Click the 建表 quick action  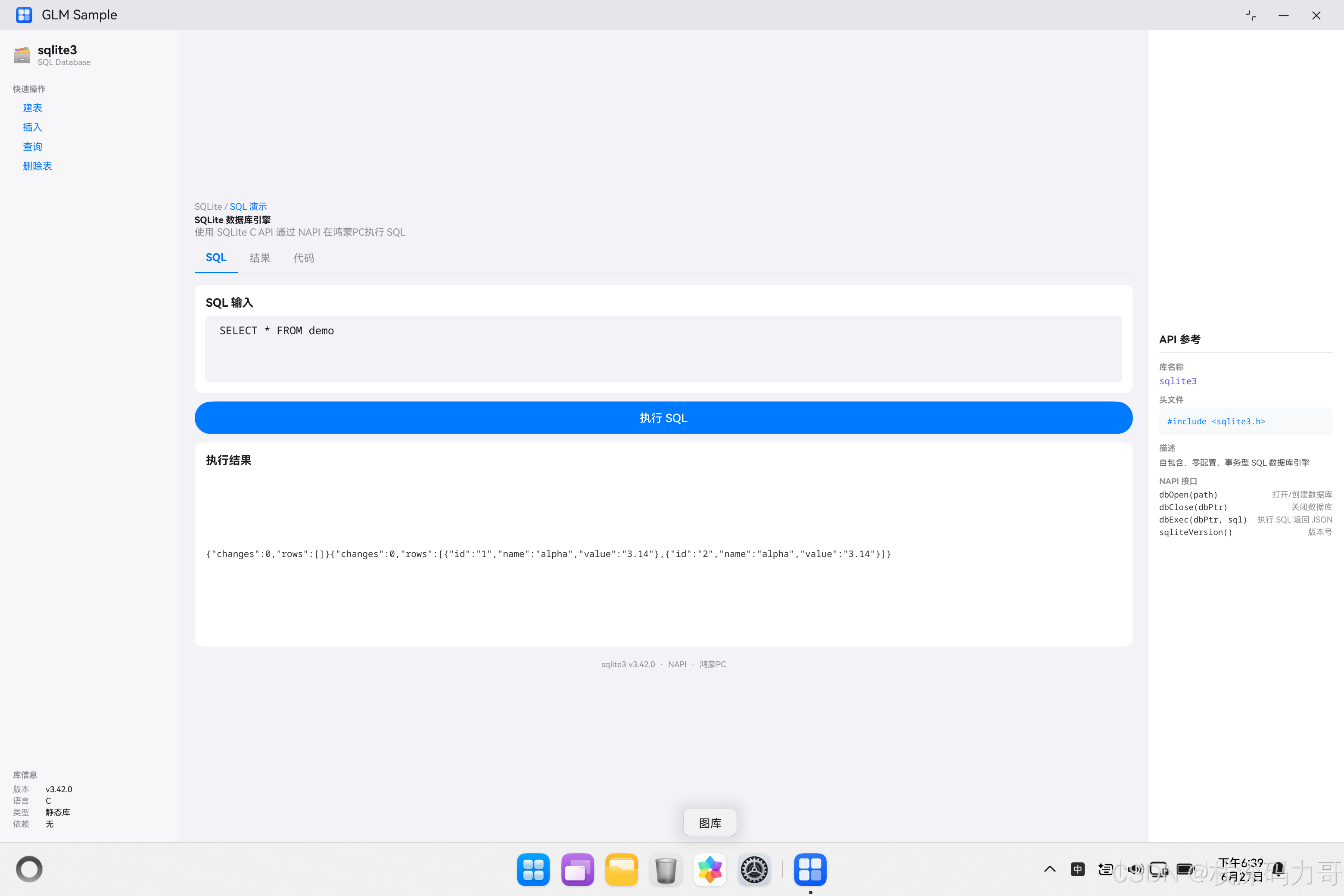point(33,108)
